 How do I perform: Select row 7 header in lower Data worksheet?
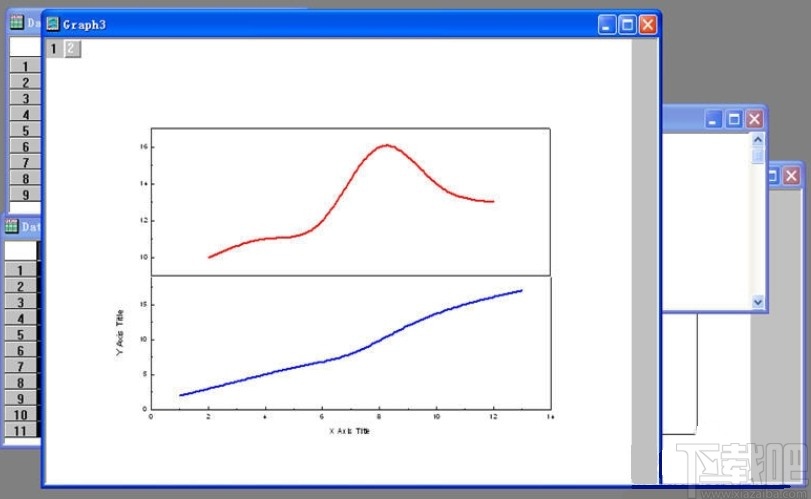[21, 367]
